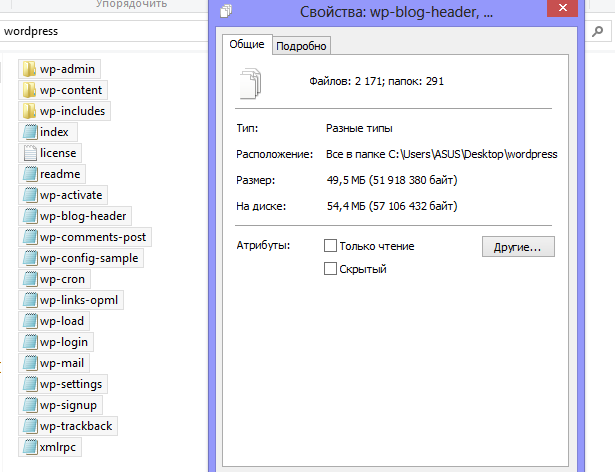Select the 'license' file name
The image size is (615, 472).
tap(58, 153)
